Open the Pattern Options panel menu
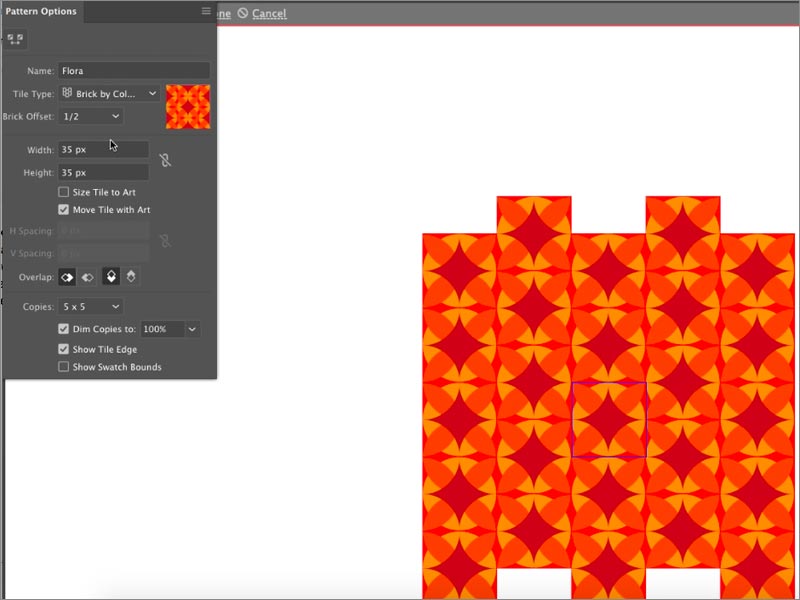This screenshot has width=800, height=600. click(x=206, y=12)
